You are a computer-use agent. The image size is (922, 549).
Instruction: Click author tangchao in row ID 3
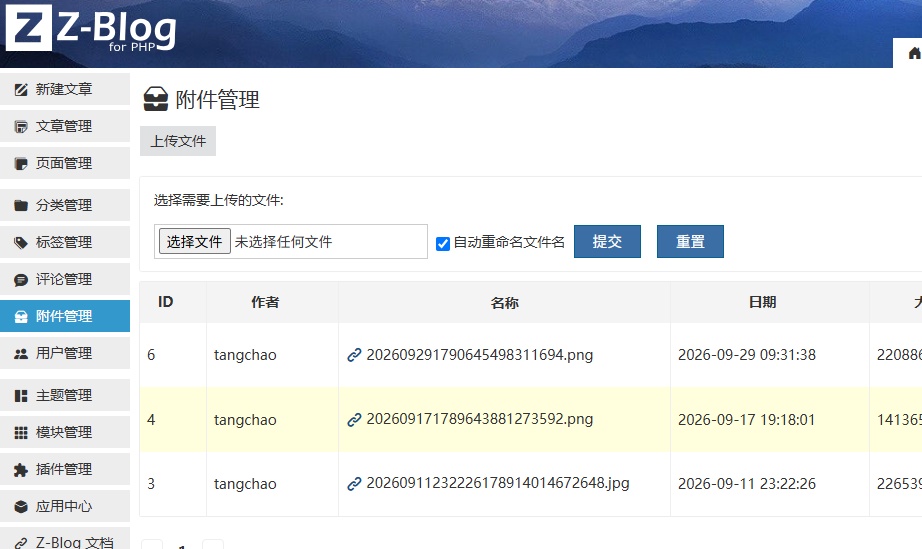[x=245, y=484]
